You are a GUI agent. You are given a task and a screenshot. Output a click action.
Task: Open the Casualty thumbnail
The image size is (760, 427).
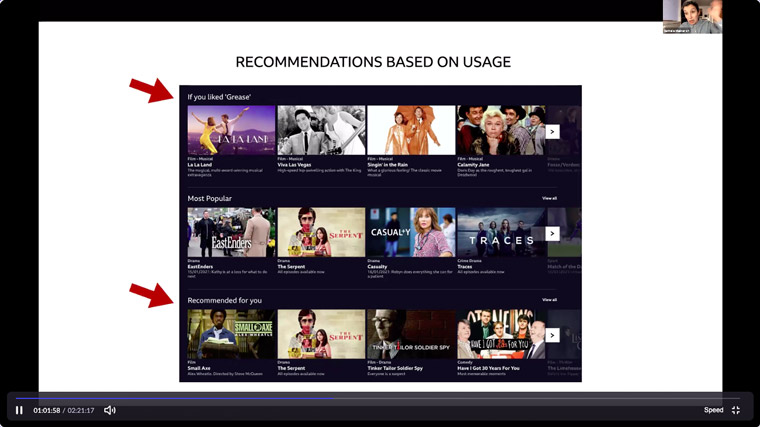coord(411,232)
